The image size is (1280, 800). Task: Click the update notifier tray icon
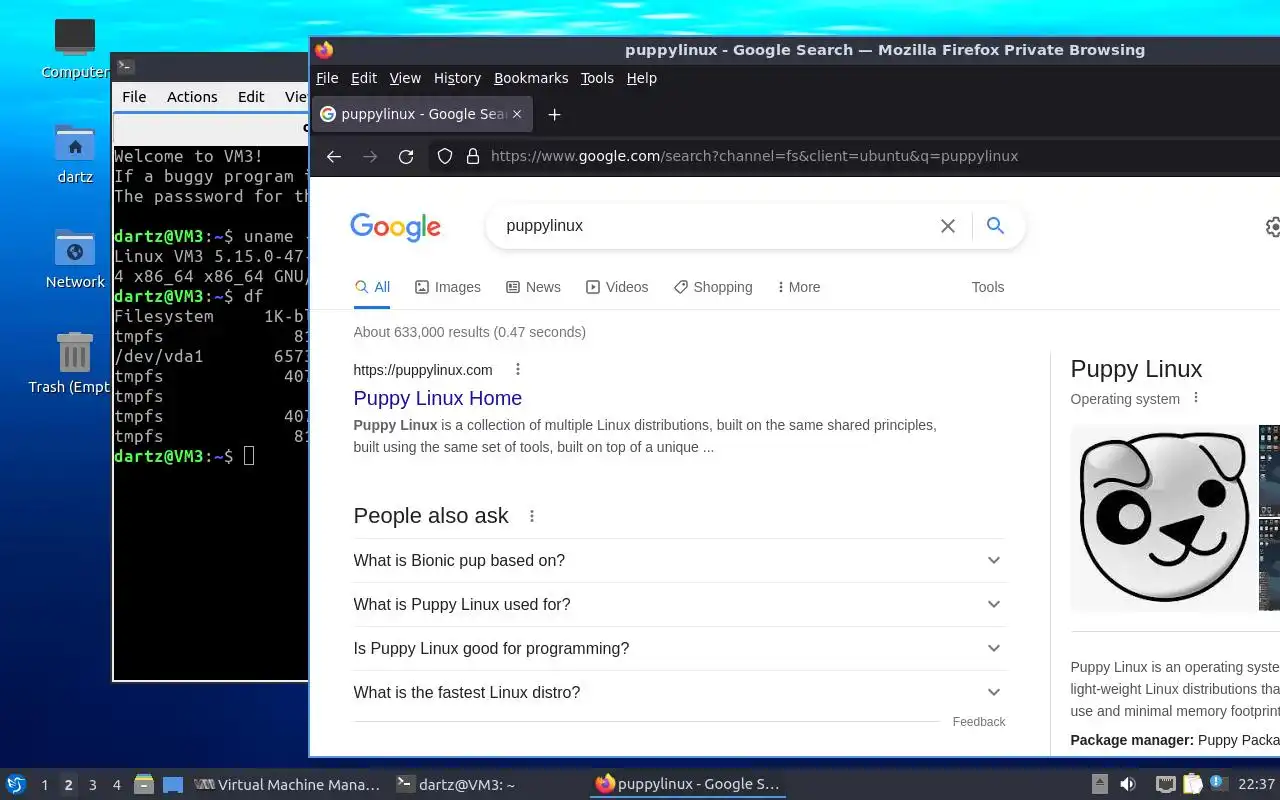[x=1218, y=783]
